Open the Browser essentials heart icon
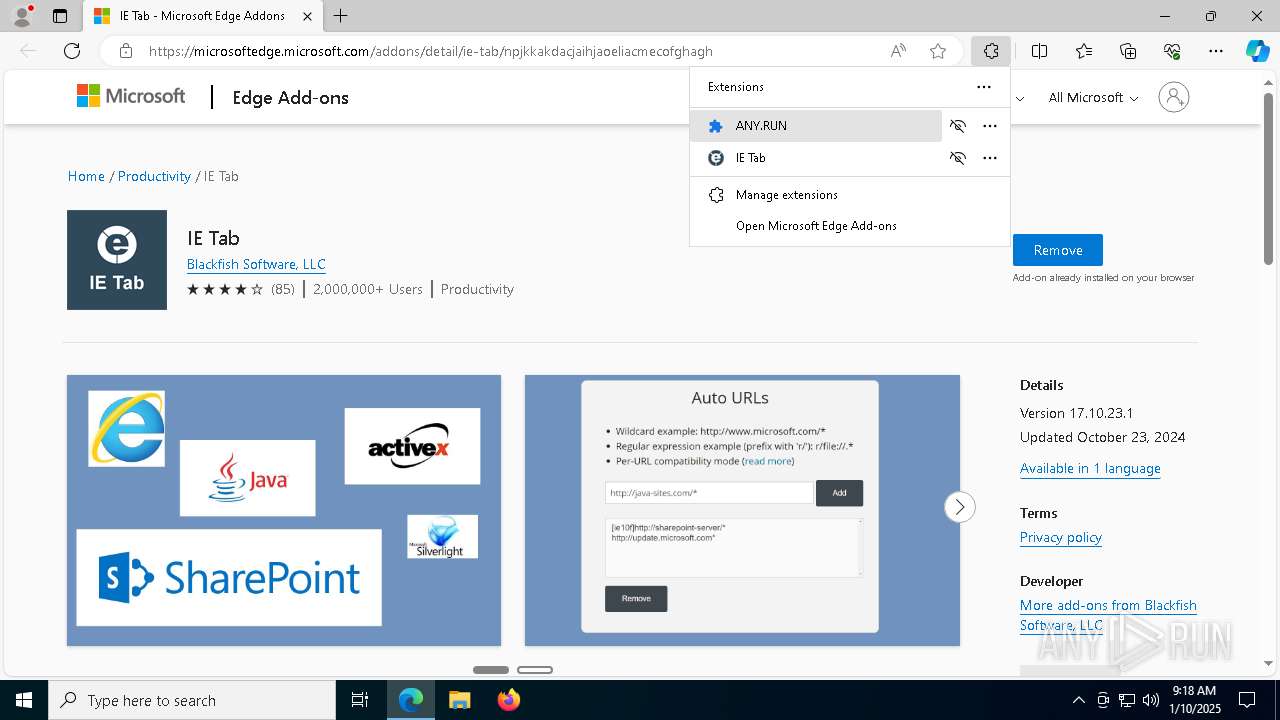The height and width of the screenshot is (720, 1280). tap(1172, 51)
